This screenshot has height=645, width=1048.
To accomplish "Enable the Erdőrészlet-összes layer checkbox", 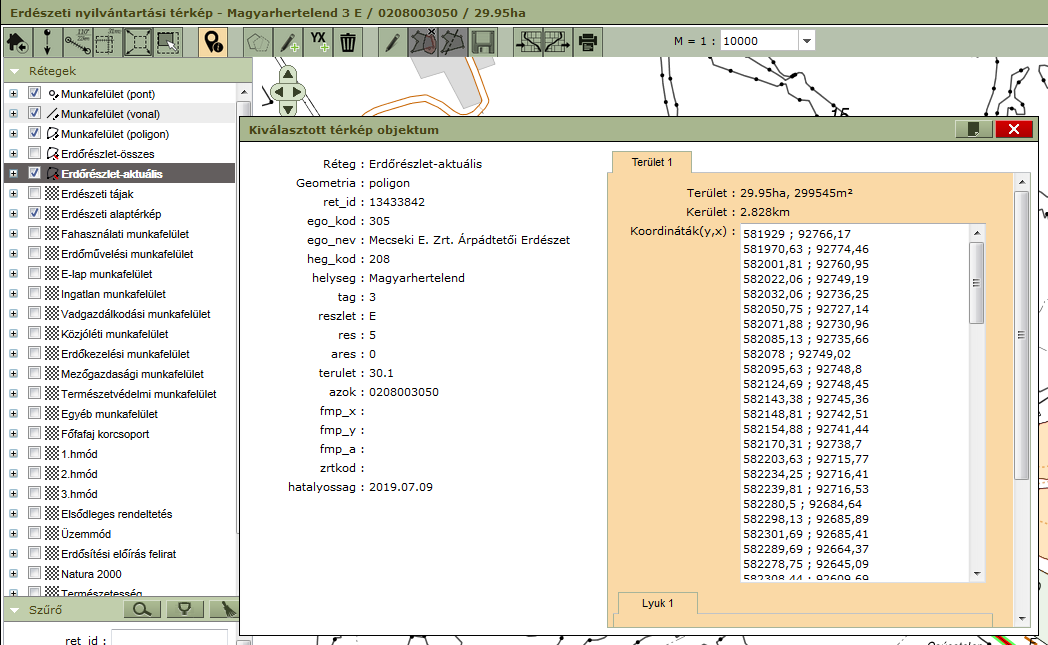I will click(x=35, y=153).
